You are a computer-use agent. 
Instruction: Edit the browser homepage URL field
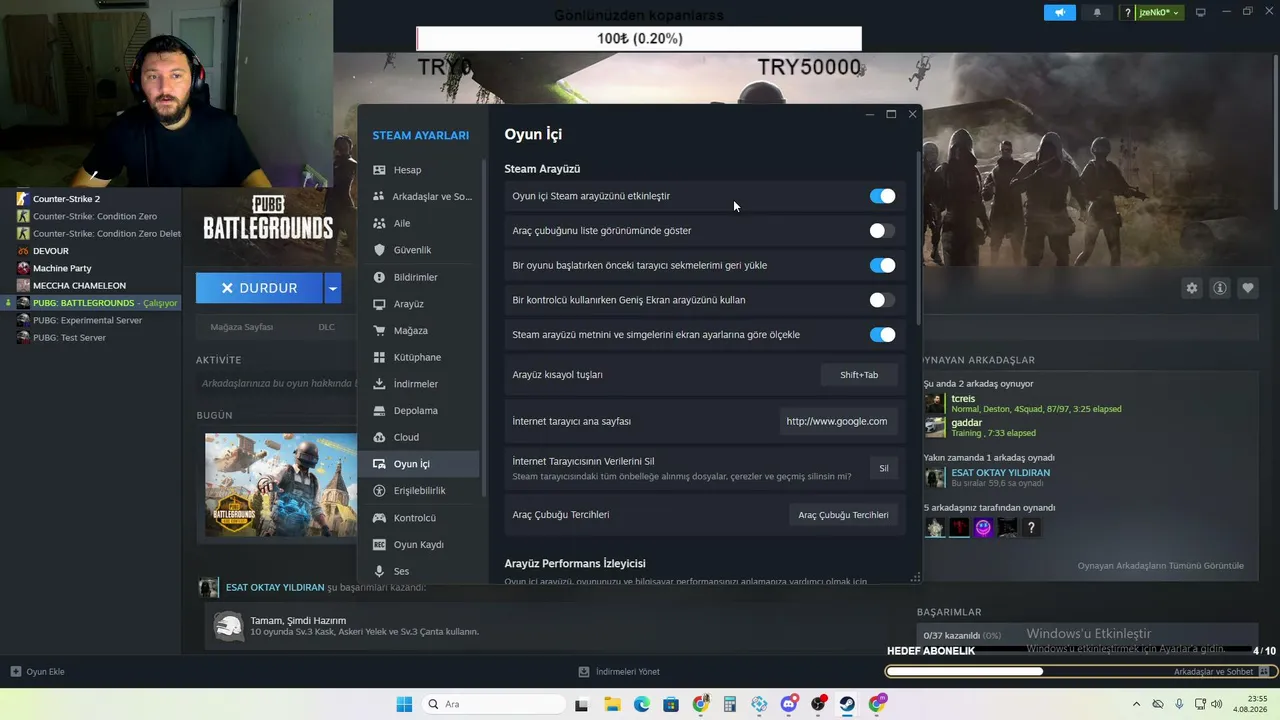(837, 421)
